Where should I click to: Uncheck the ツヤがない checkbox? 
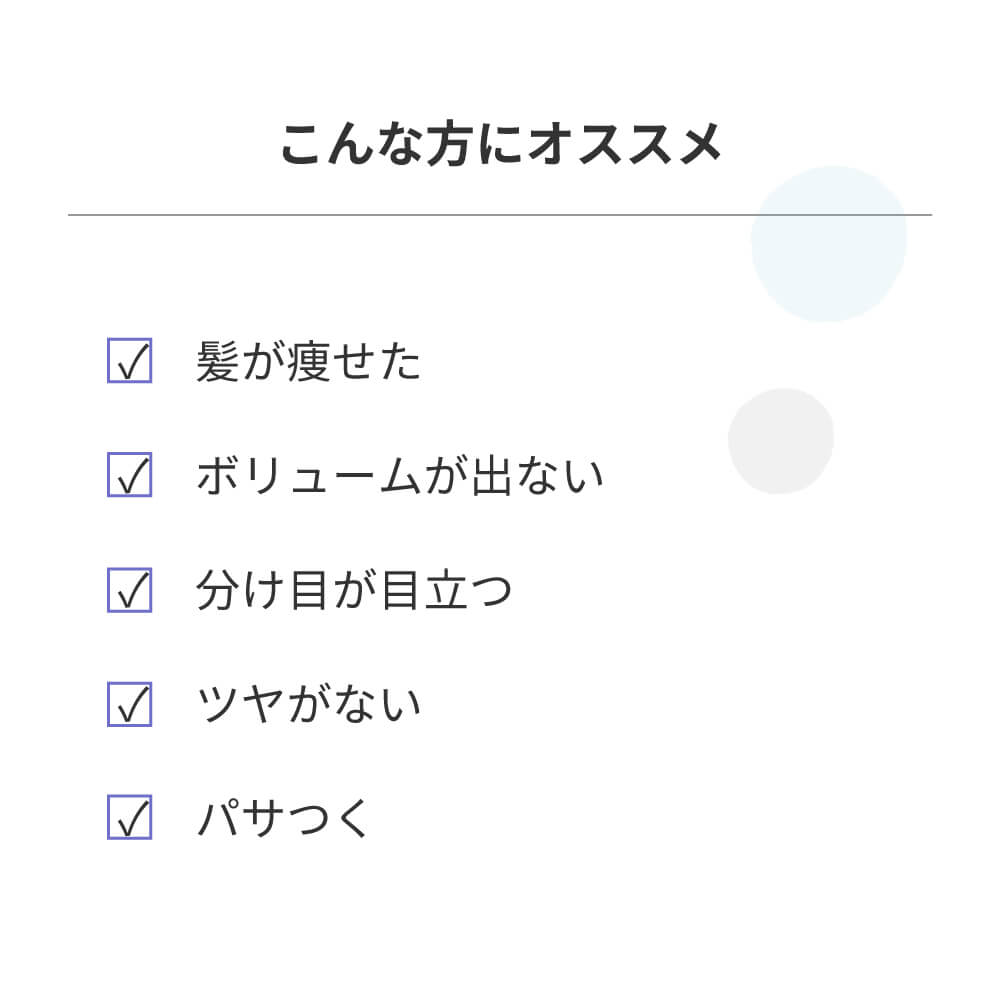pyautogui.click(x=129, y=704)
